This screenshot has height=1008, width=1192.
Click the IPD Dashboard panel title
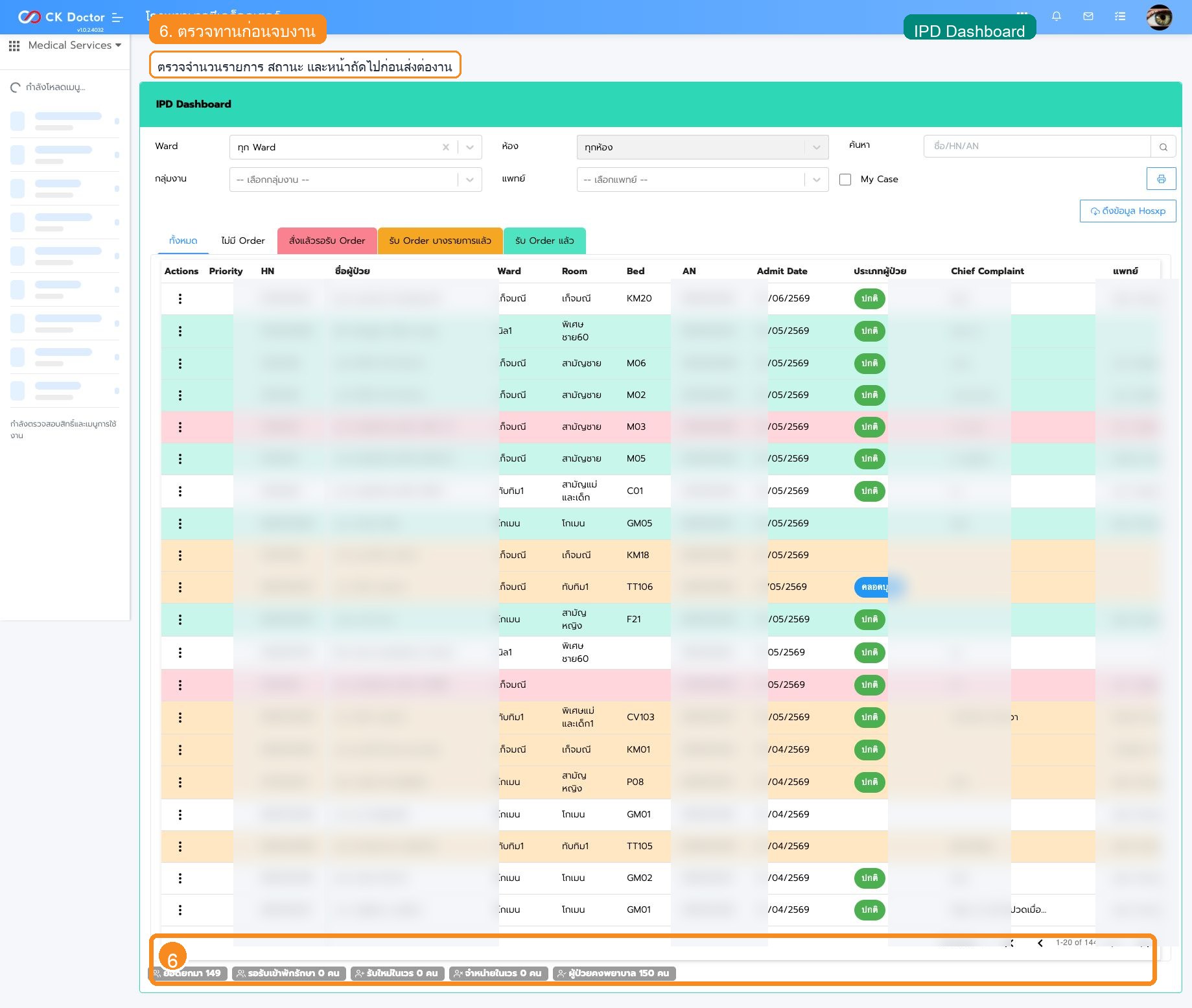[193, 104]
